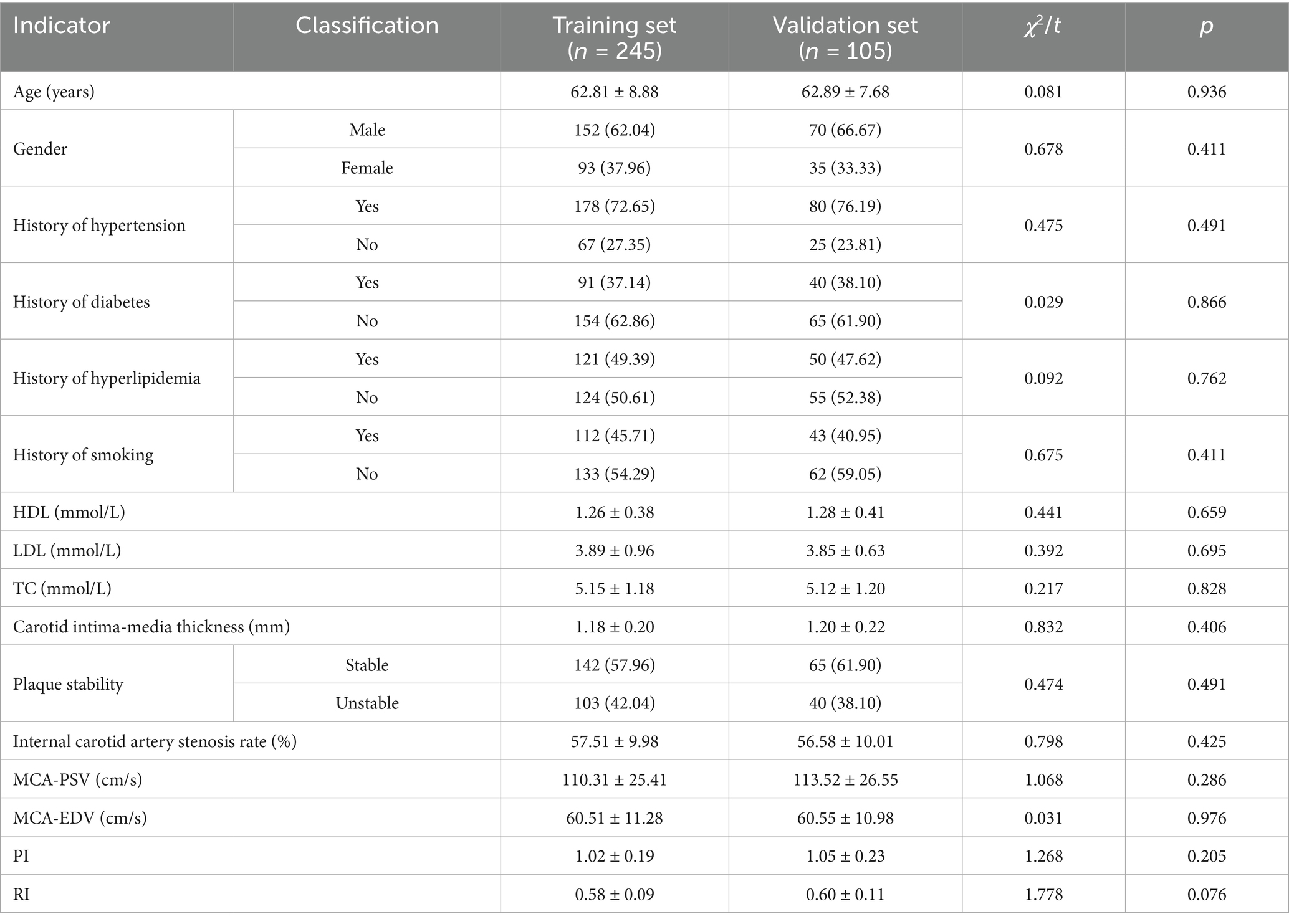The image size is (1289, 924).
Task: Click the HDL (mmol/L) row label
Action: coord(69,512)
